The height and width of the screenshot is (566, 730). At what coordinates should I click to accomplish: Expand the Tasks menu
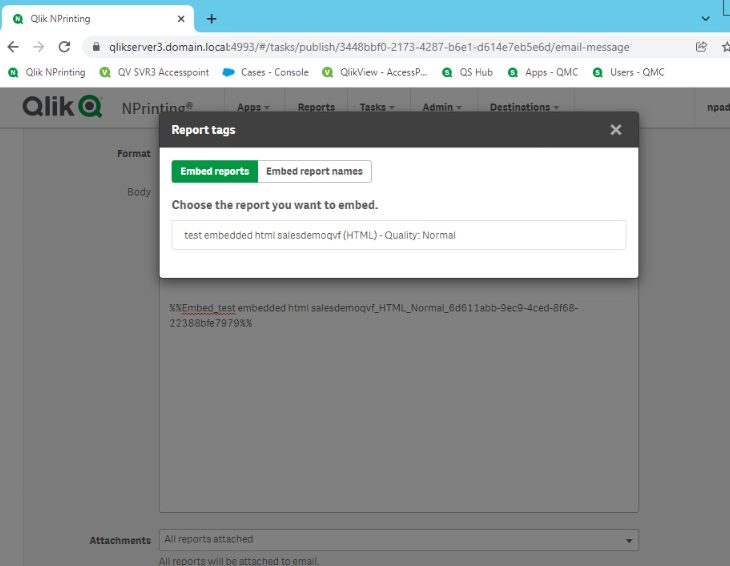[377, 107]
